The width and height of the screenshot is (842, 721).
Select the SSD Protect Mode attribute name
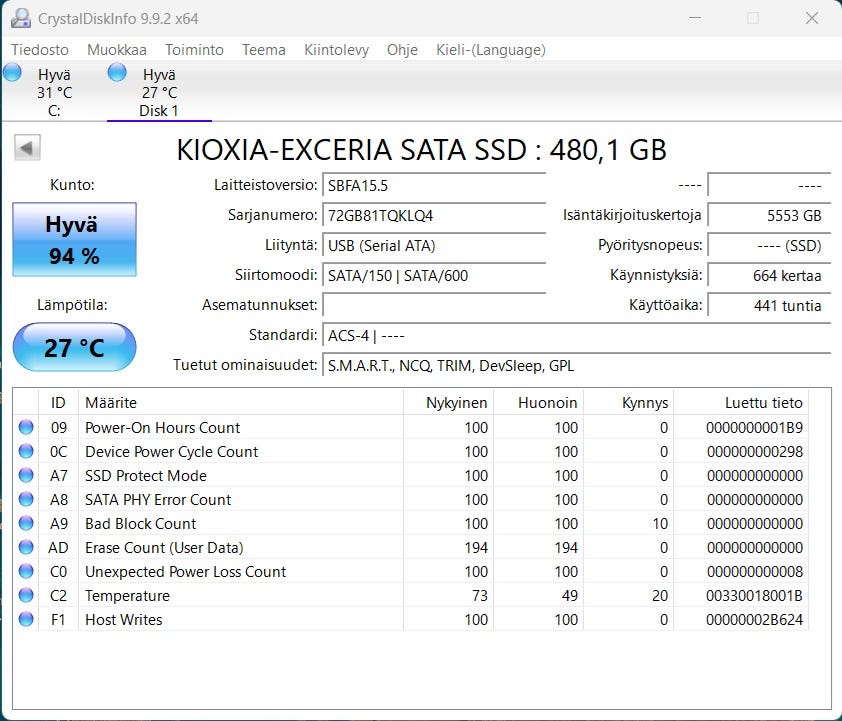click(x=146, y=476)
